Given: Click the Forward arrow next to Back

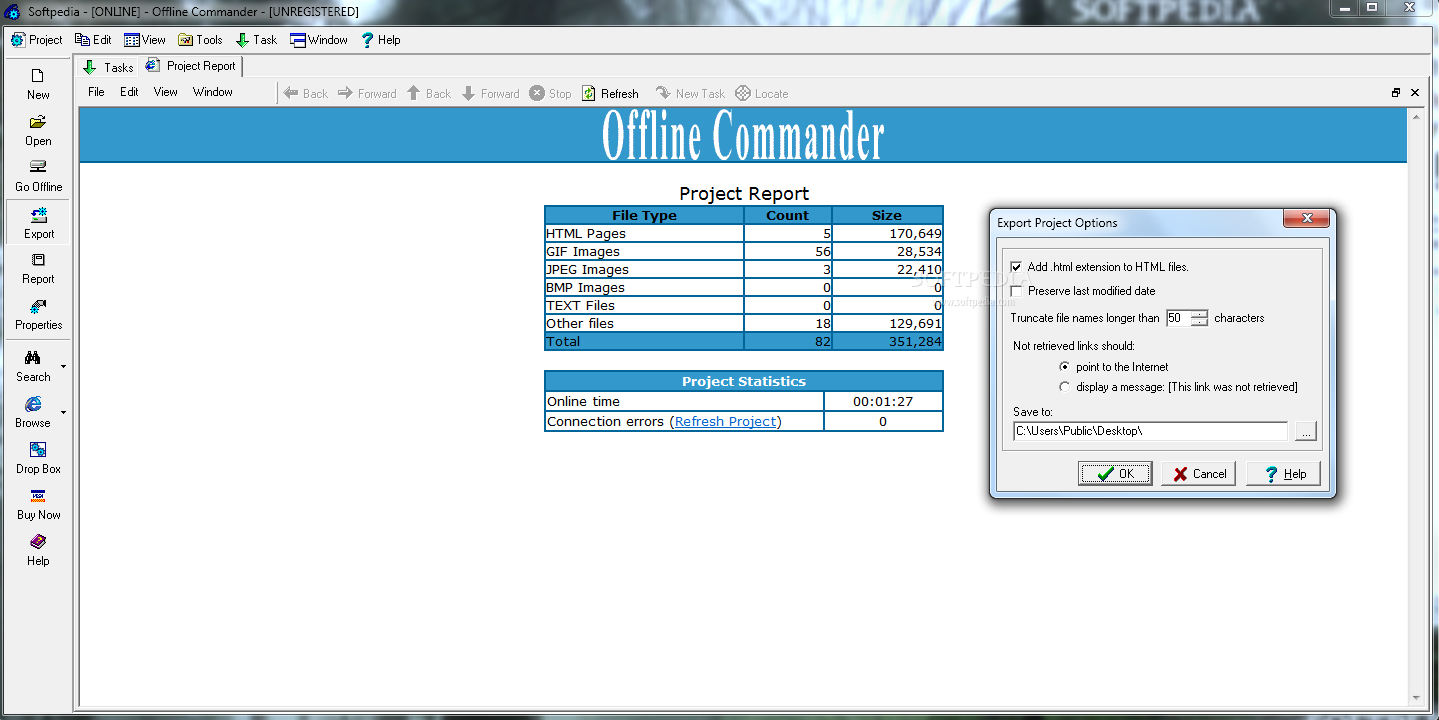Looking at the screenshot, I should [x=367, y=93].
